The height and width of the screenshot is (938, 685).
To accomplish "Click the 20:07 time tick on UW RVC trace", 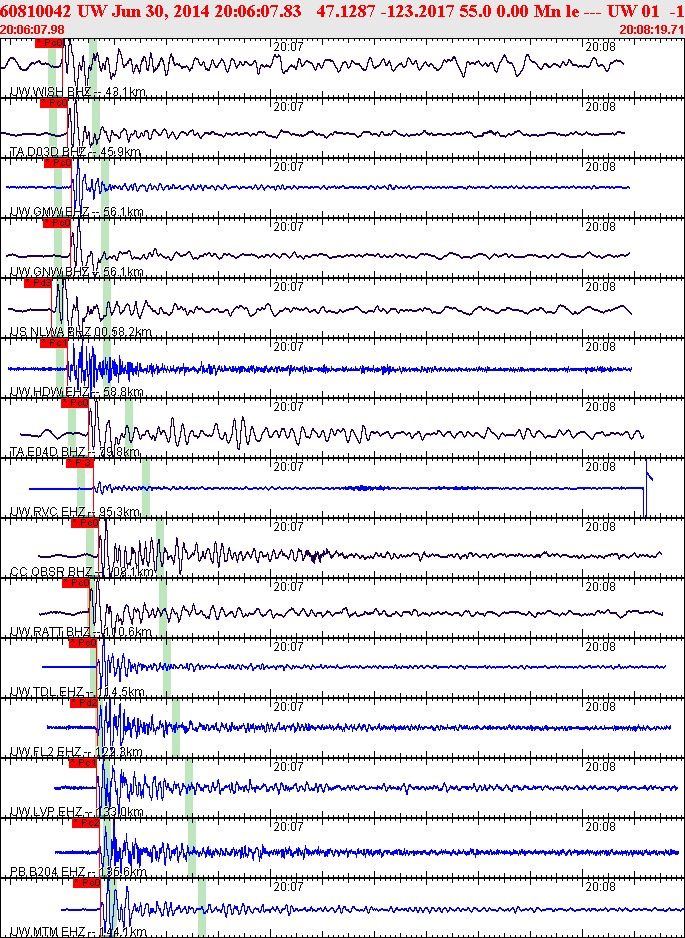I will point(288,466).
